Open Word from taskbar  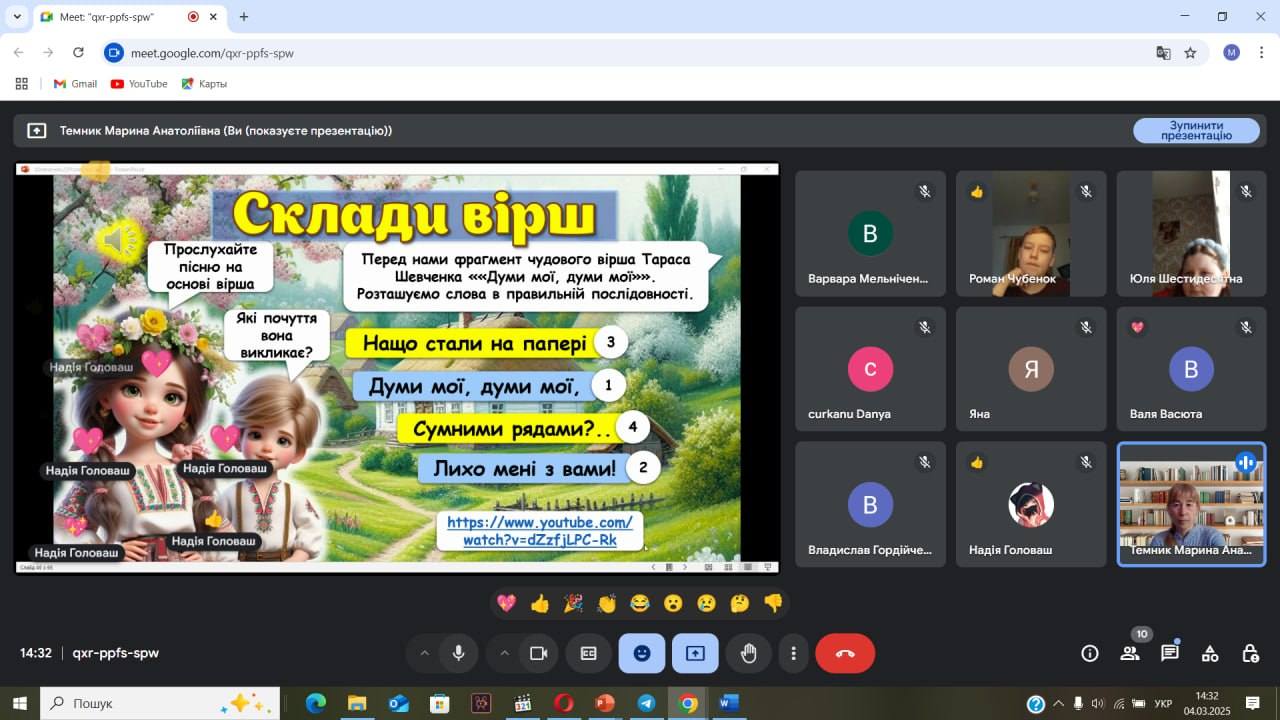point(728,703)
